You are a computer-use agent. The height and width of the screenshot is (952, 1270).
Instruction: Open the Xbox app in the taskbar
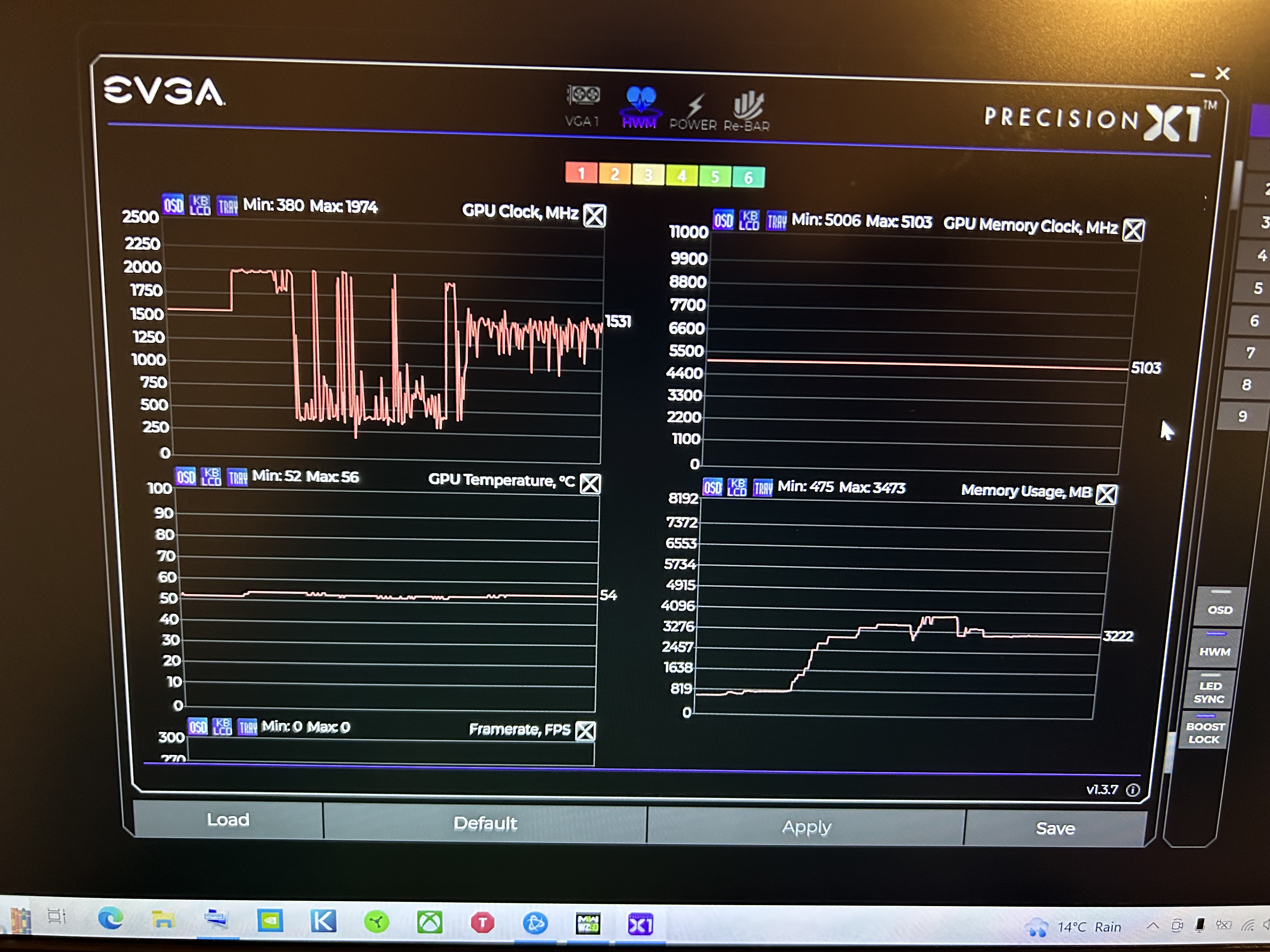click(429, 923)
